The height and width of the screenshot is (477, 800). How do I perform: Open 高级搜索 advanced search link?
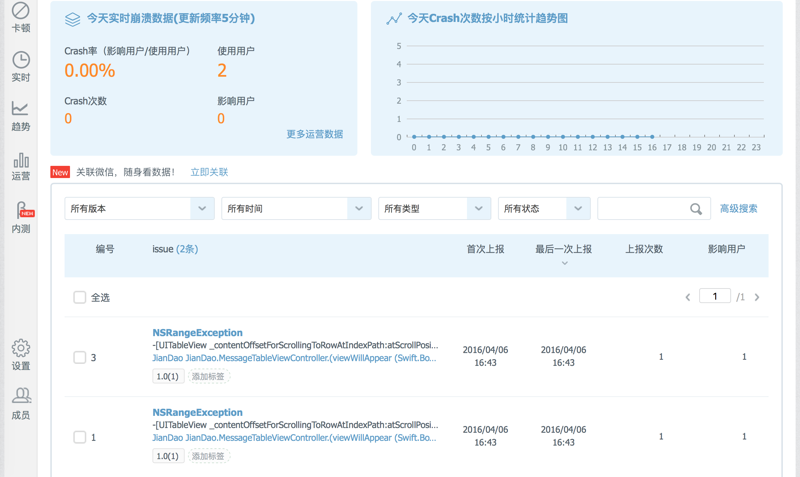coord(738,209)
